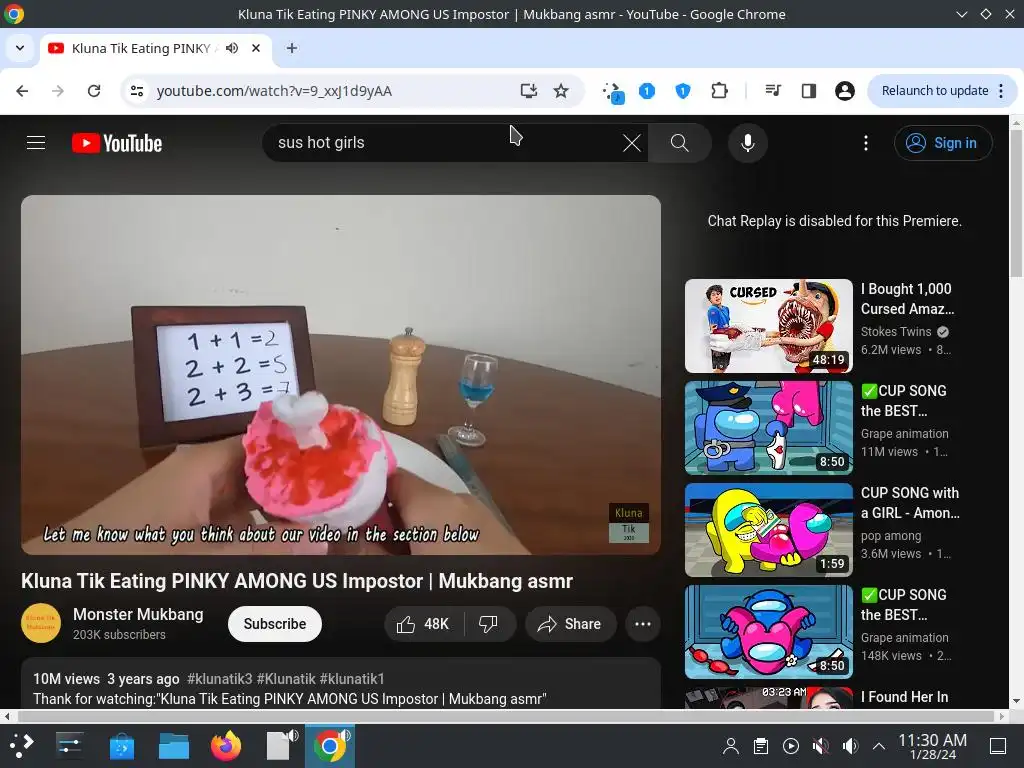The height and width of the screenshot is (768, 1024).
Task: Open the 11M views CUP SONG thumbnail
Action: [769, 428]
